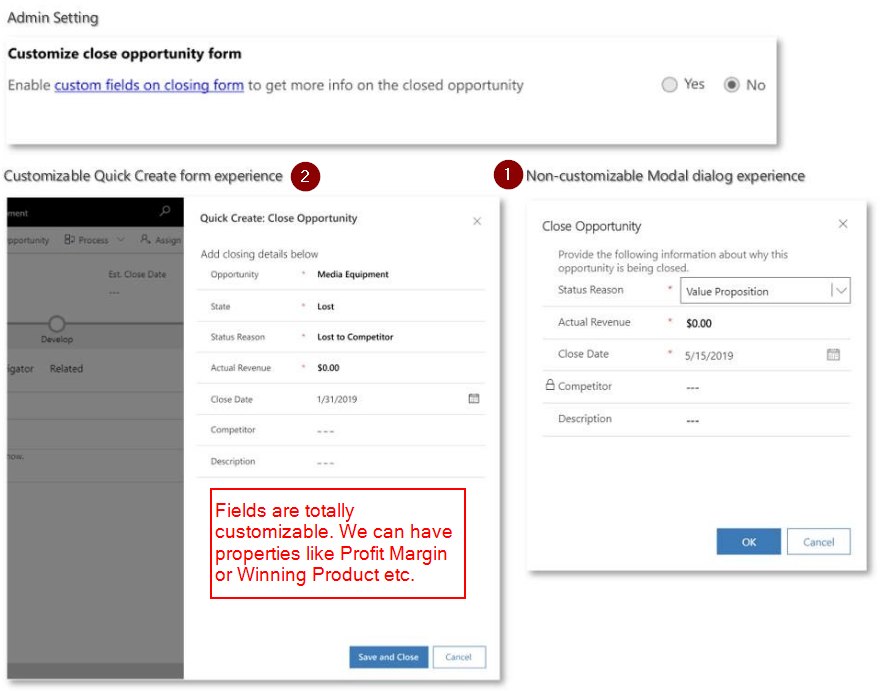Cancel the Quick Create form
Screen dimensions: 881x691
pos(458,657)
